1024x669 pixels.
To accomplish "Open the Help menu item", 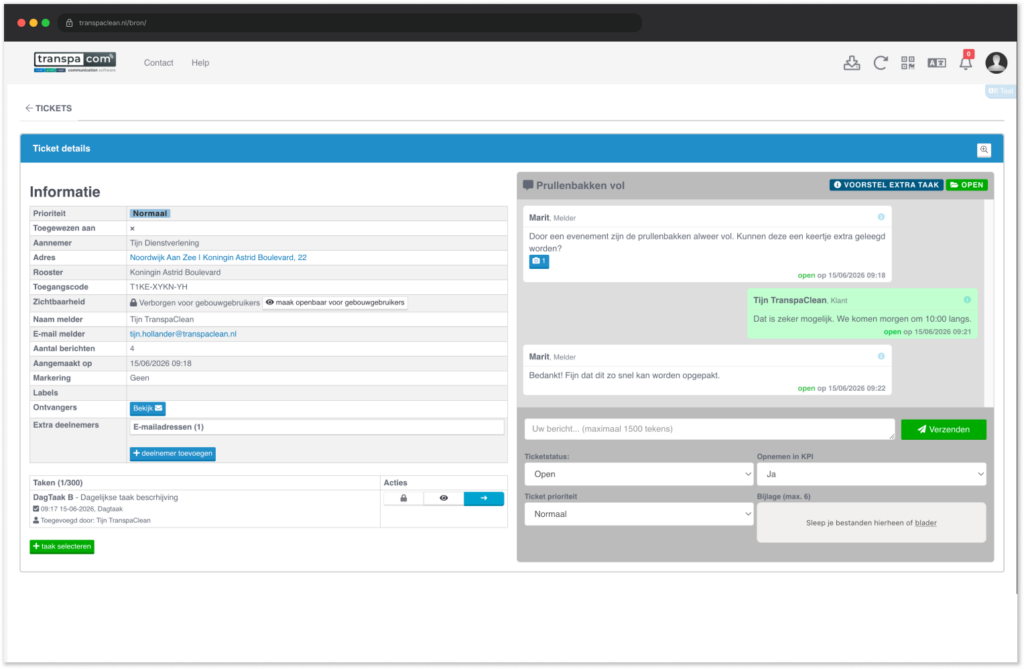I will (x=200, y=63).
